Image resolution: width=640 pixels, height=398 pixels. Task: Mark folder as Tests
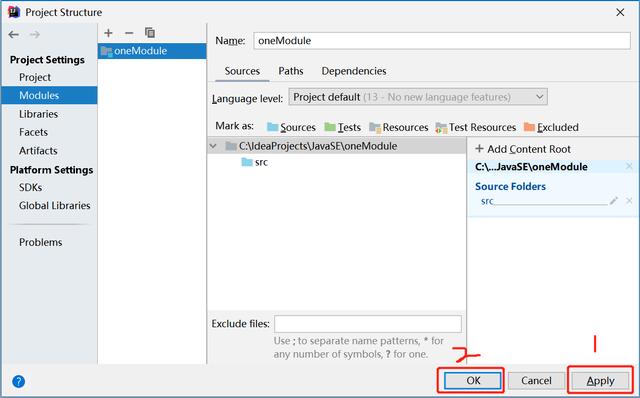coord(342,127)
